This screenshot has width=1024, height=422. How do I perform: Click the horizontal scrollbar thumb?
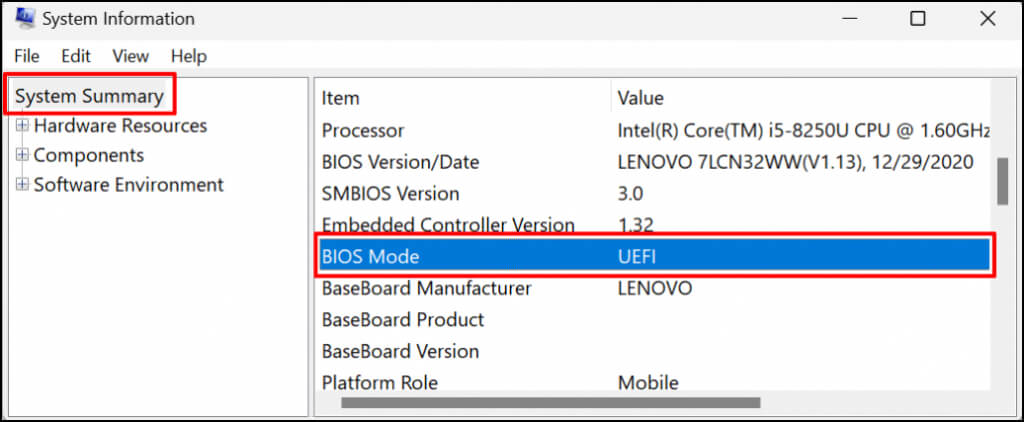point(550,403)
